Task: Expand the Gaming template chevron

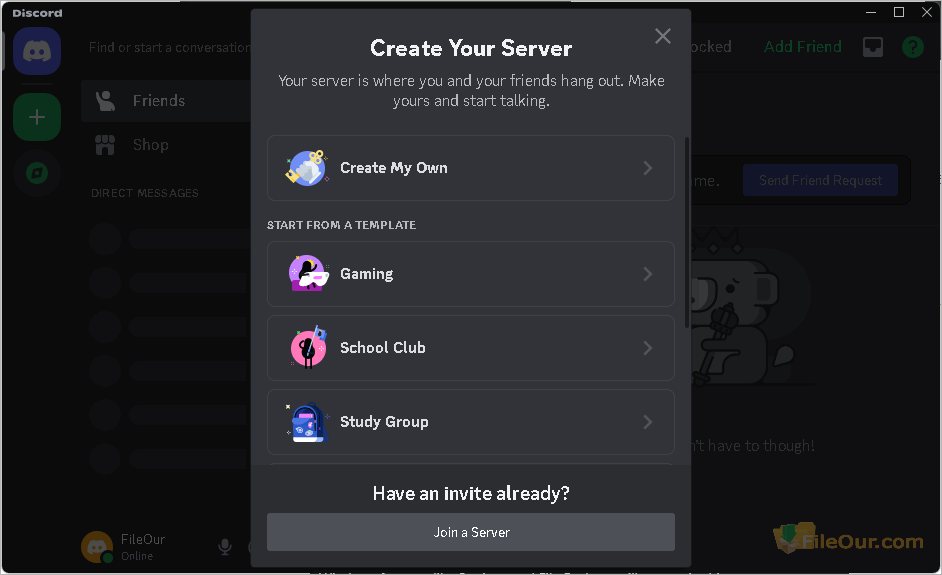Action: tap(648, 274)
